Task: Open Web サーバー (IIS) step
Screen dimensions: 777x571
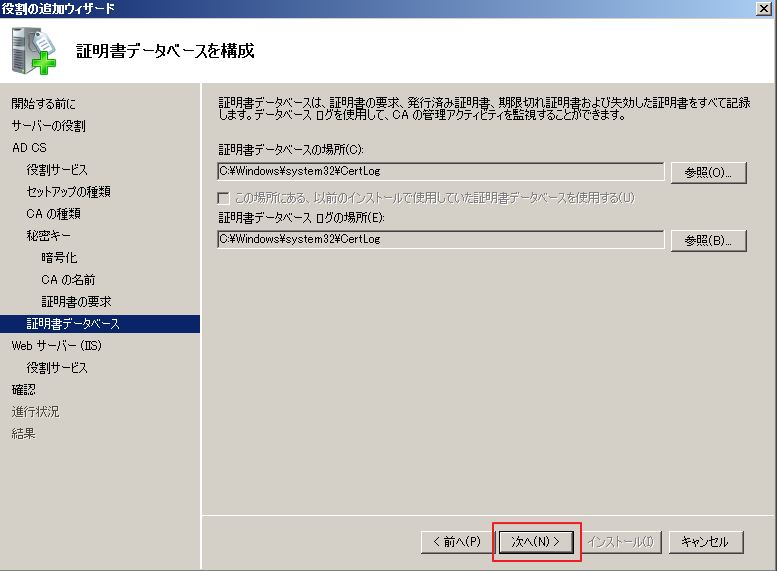Action: [x=56, y=345]
